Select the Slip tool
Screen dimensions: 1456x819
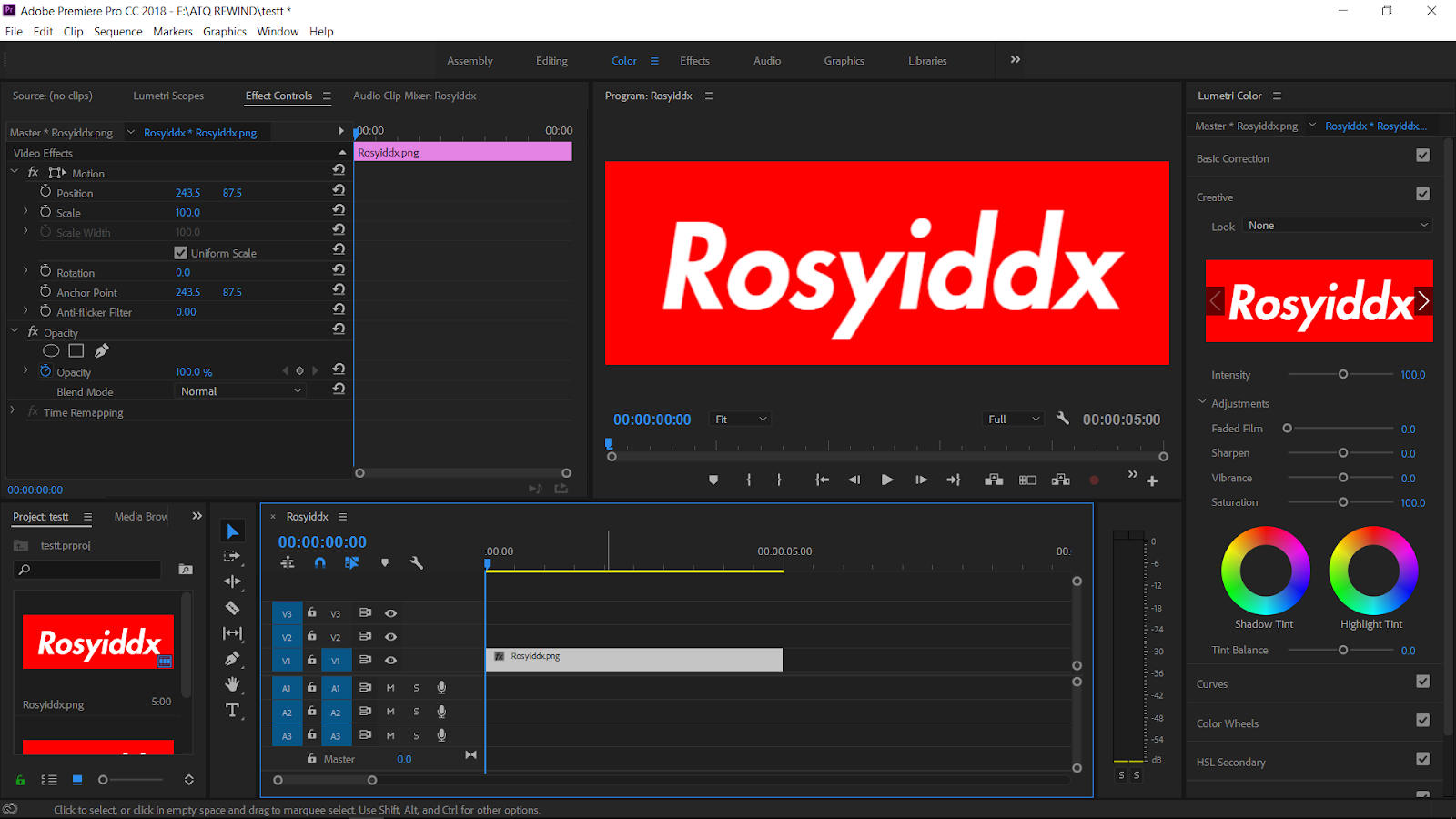(x=232, y=633)
